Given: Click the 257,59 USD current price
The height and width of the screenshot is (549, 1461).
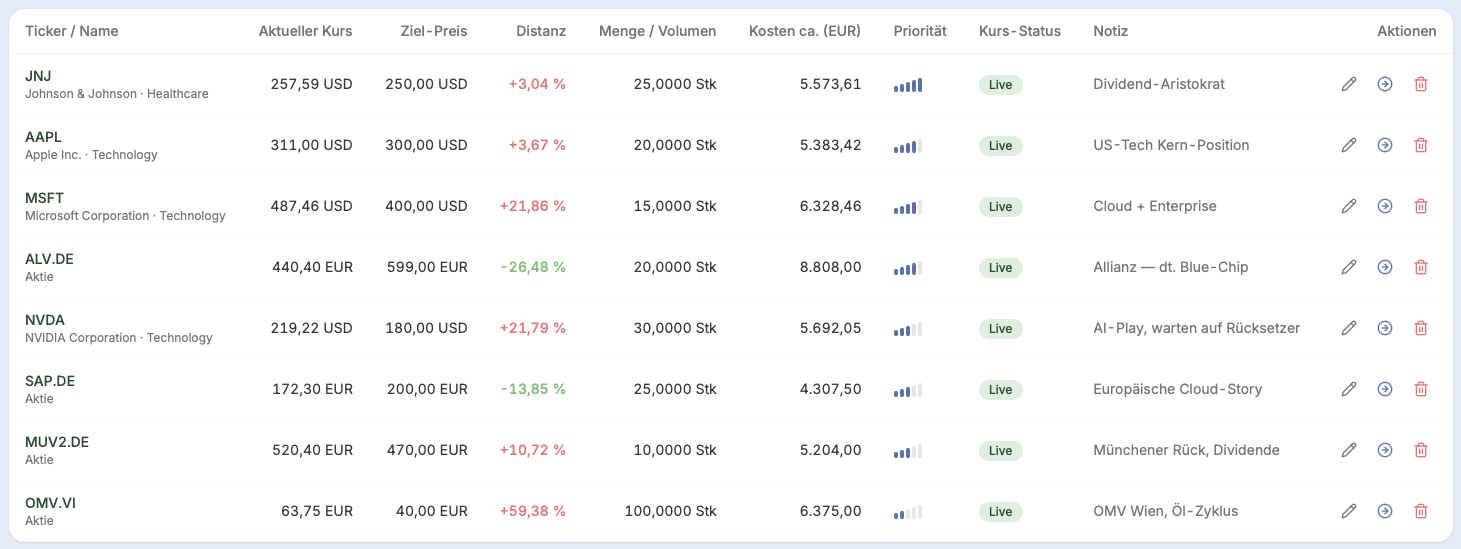Looking at the screenshot, I should [x=312, y=84].
